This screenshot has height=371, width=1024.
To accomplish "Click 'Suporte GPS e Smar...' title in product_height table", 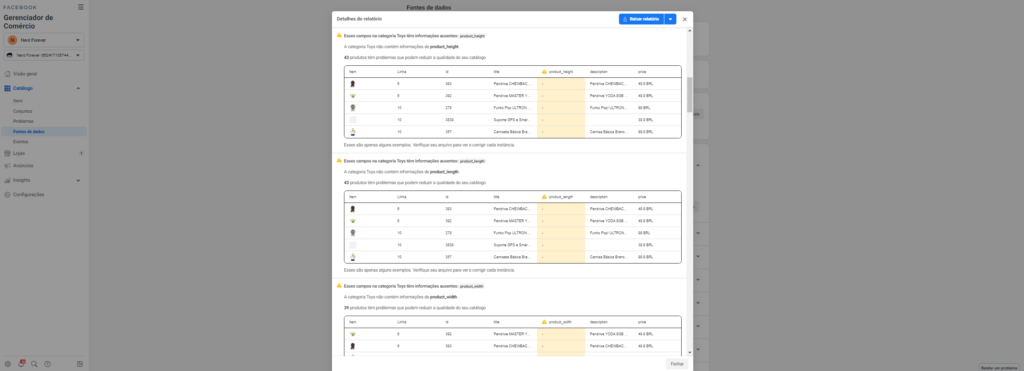I will point(512,120).
